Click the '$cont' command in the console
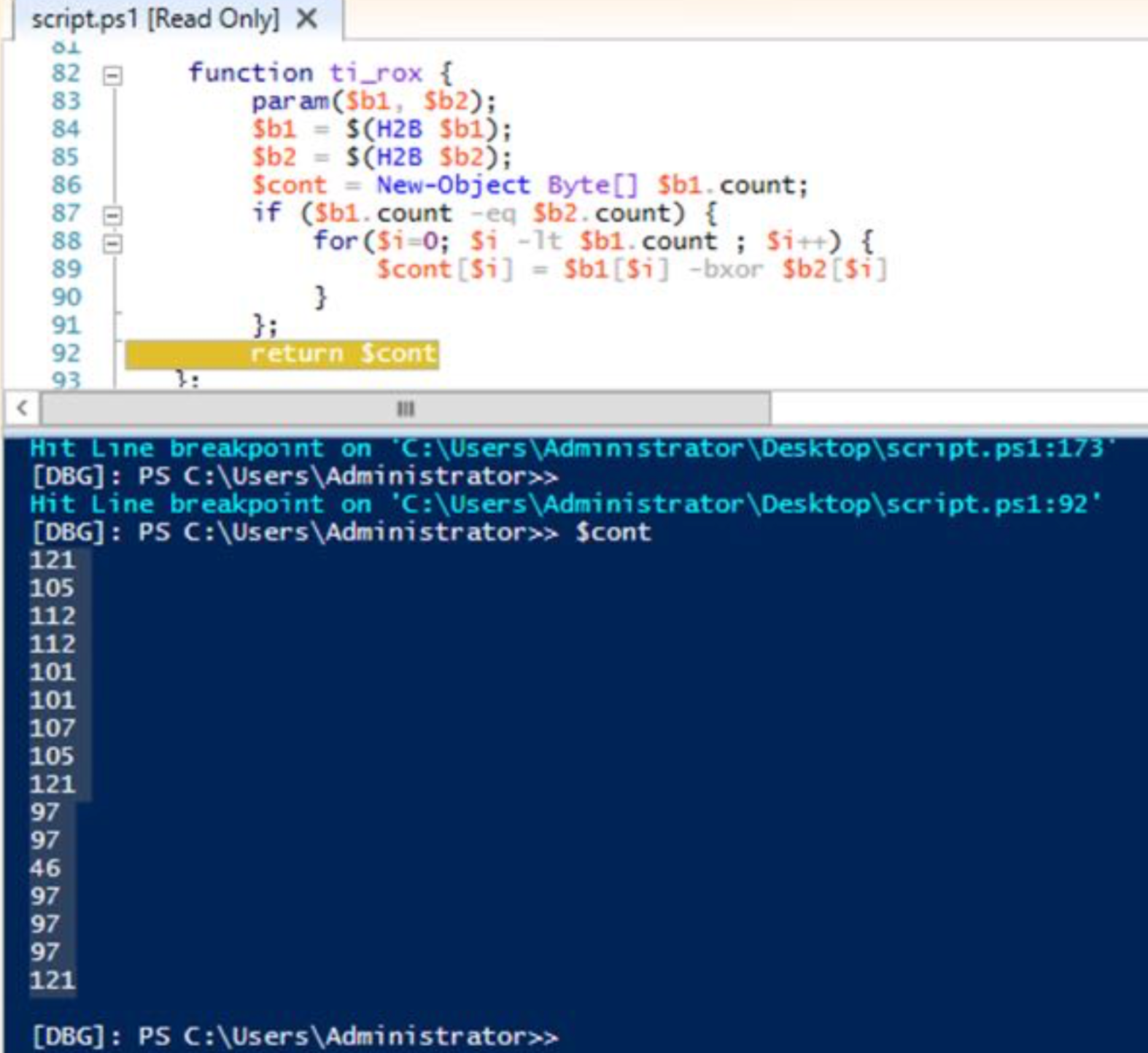 [613, 532]
